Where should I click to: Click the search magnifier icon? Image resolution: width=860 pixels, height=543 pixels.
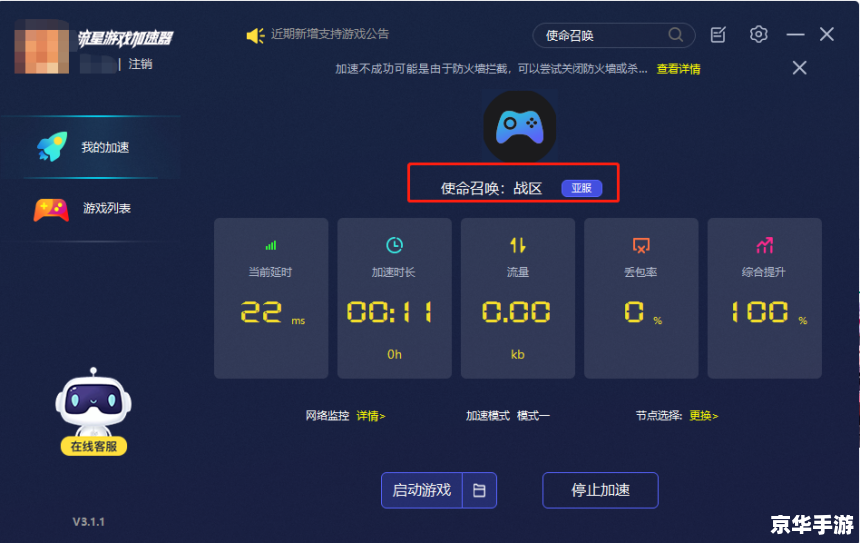pyautogui.click(x=676, y=35)
